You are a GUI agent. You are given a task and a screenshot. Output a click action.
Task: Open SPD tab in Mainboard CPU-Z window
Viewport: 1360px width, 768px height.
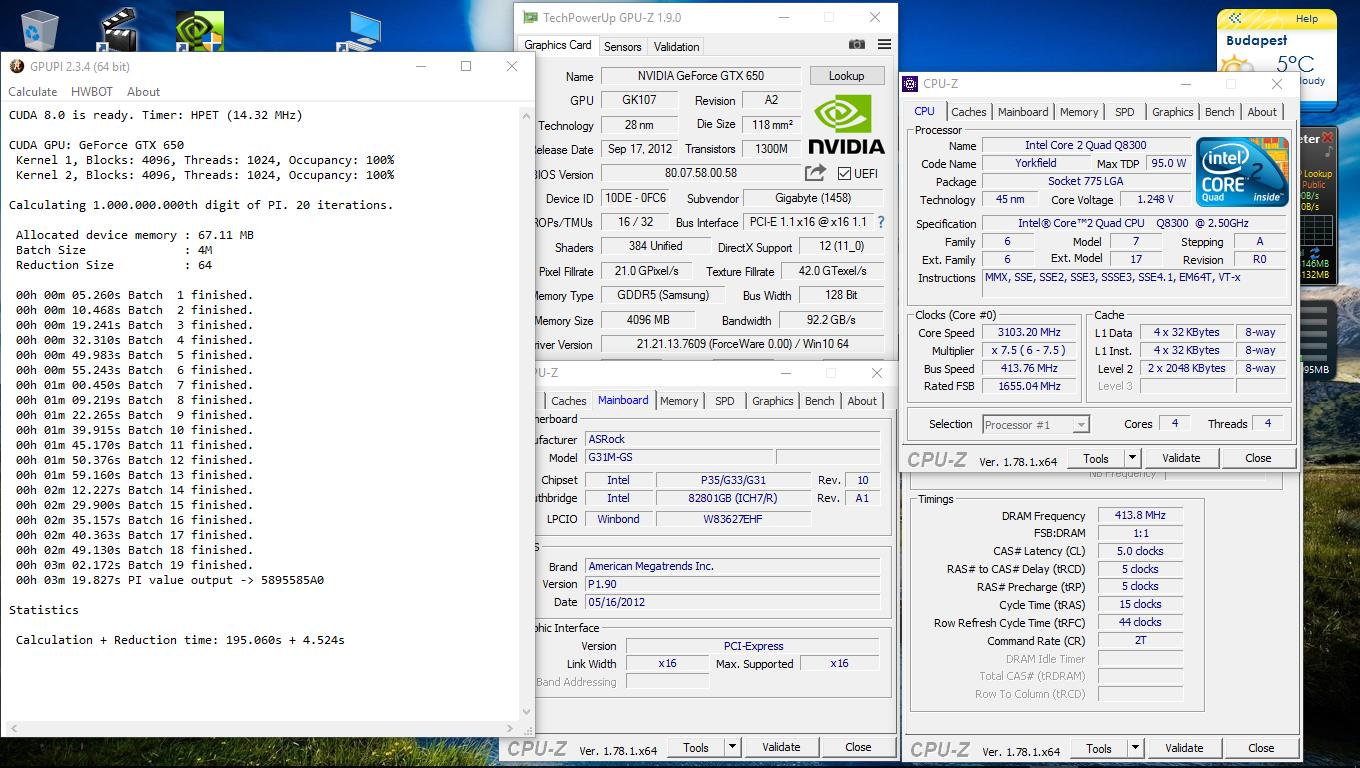pyautogui.click(x=725, y=401)
